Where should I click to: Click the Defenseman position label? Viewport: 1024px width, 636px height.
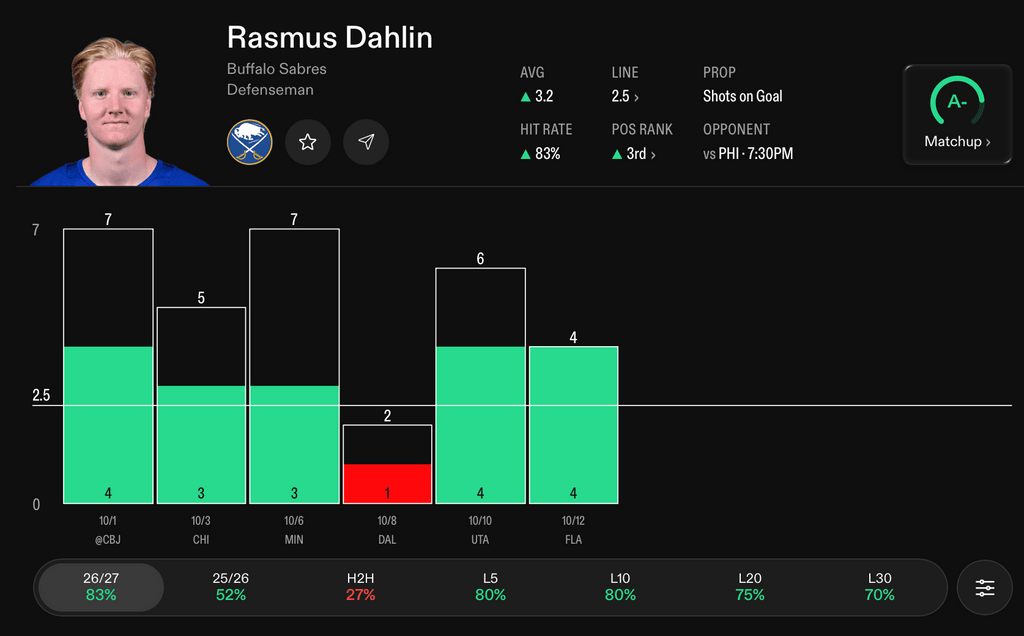click(270, 89)
